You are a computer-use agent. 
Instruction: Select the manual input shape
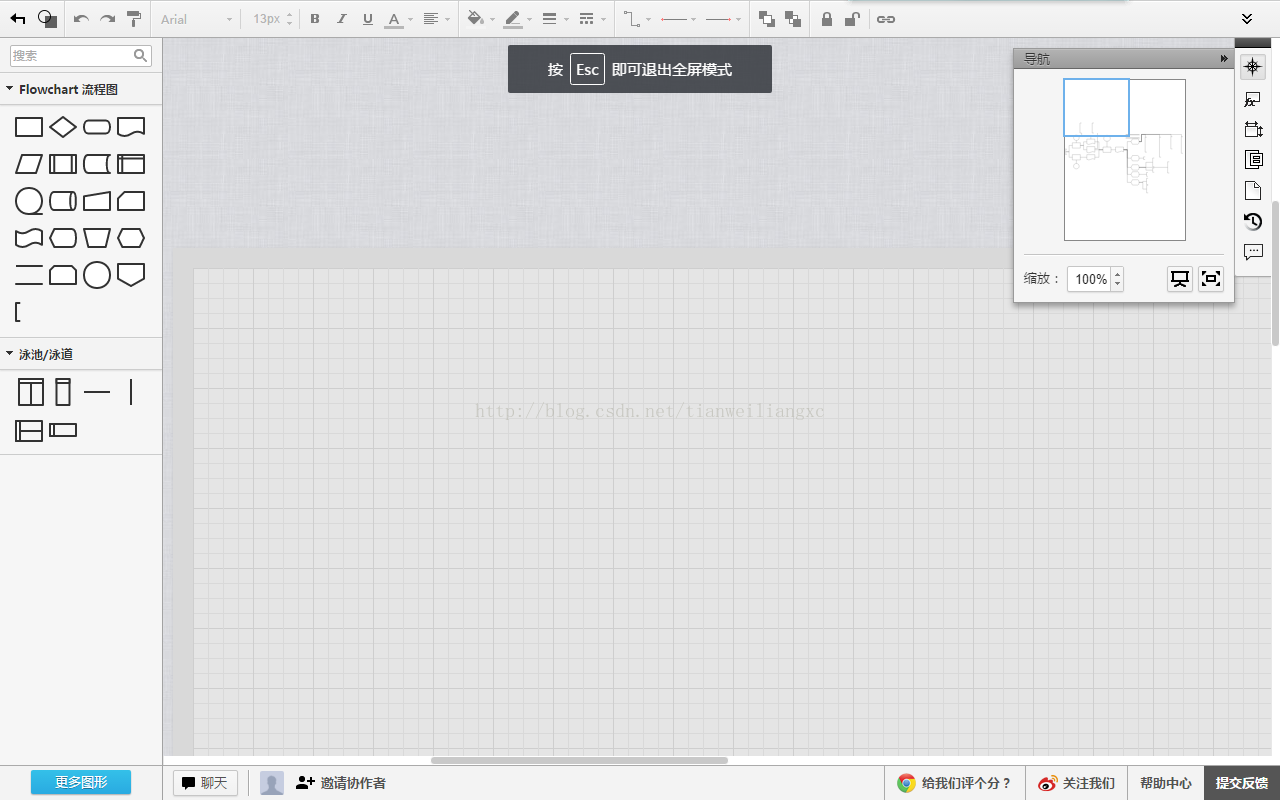click(x=97, y=201)
